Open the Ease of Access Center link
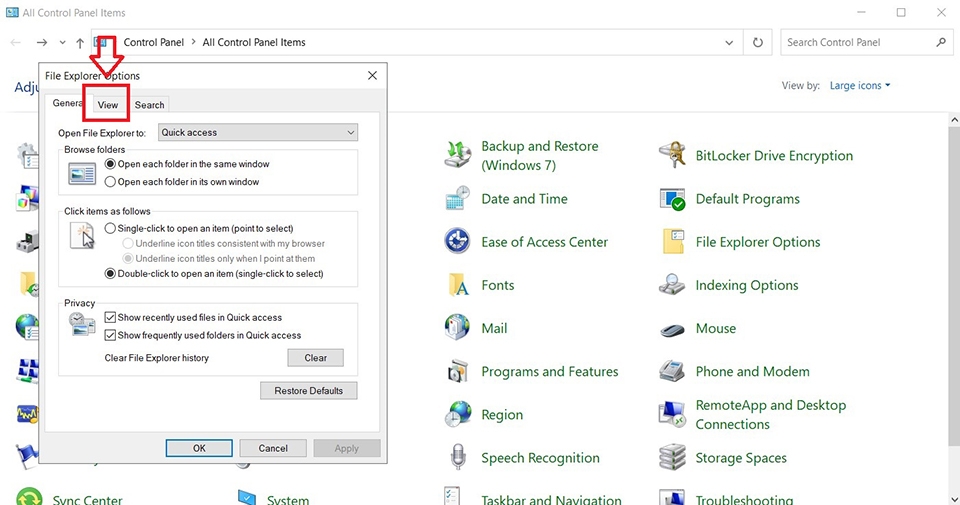The height and width of the screenshot is (505, 960). (x=544, y=242)
